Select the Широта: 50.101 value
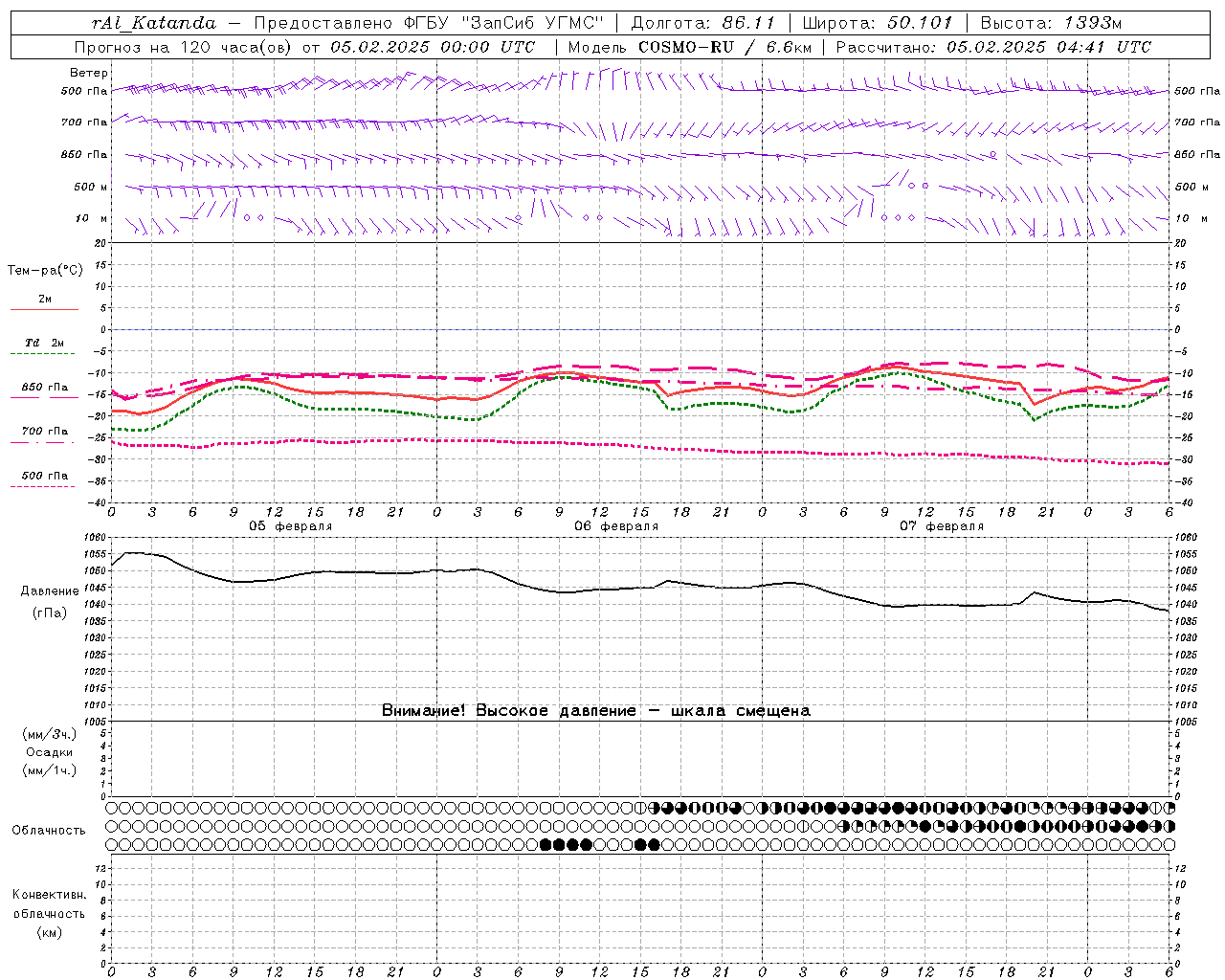The height and width of the screenshot is (980, 1225). click(878, 23)
